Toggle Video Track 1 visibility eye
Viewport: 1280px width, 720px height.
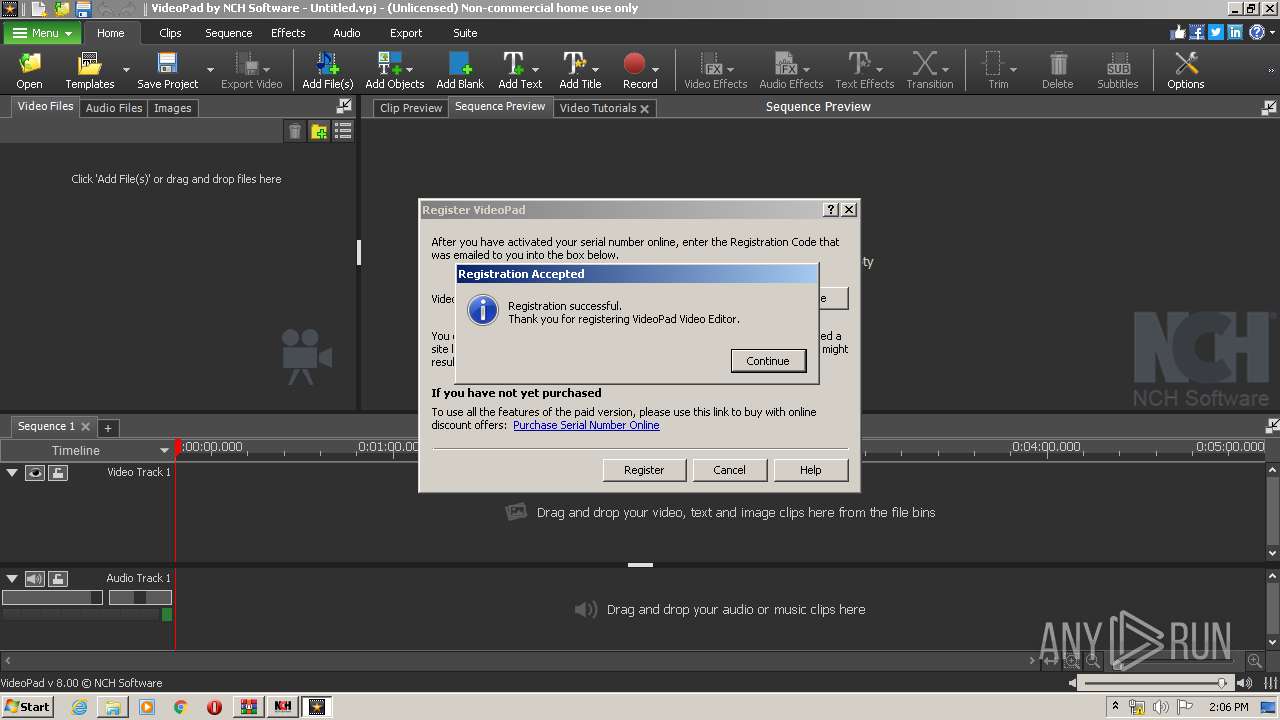click(x=35, y=472)
